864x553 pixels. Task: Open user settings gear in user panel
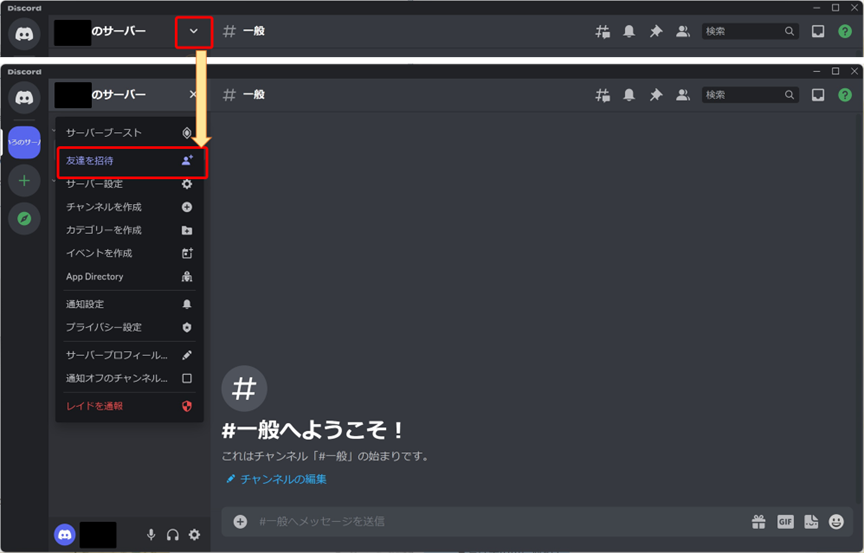195,534
